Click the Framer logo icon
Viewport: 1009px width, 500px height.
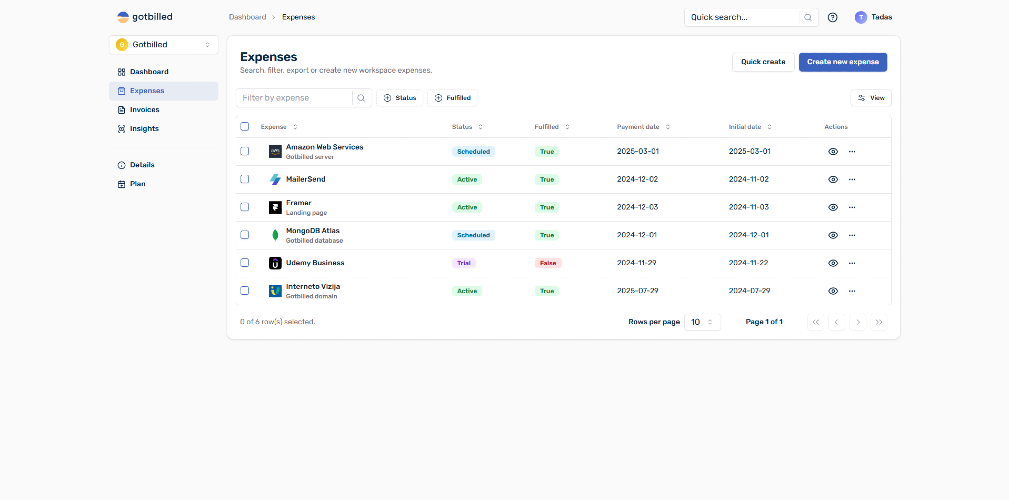[x=275, y=207]
